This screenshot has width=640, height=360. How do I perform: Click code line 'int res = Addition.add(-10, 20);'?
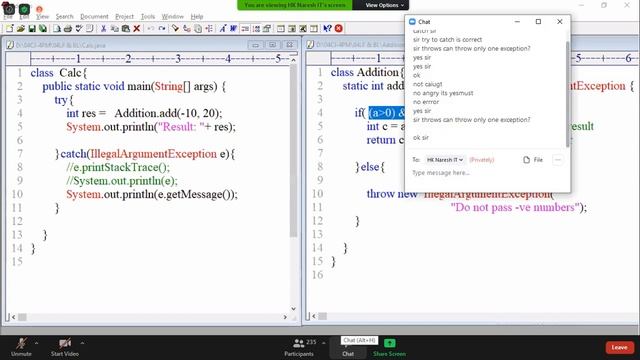point(144,113)
